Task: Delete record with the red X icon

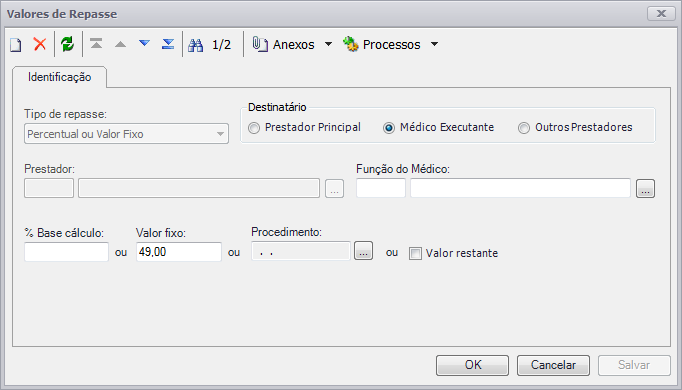Action: [x=40, y=44]
